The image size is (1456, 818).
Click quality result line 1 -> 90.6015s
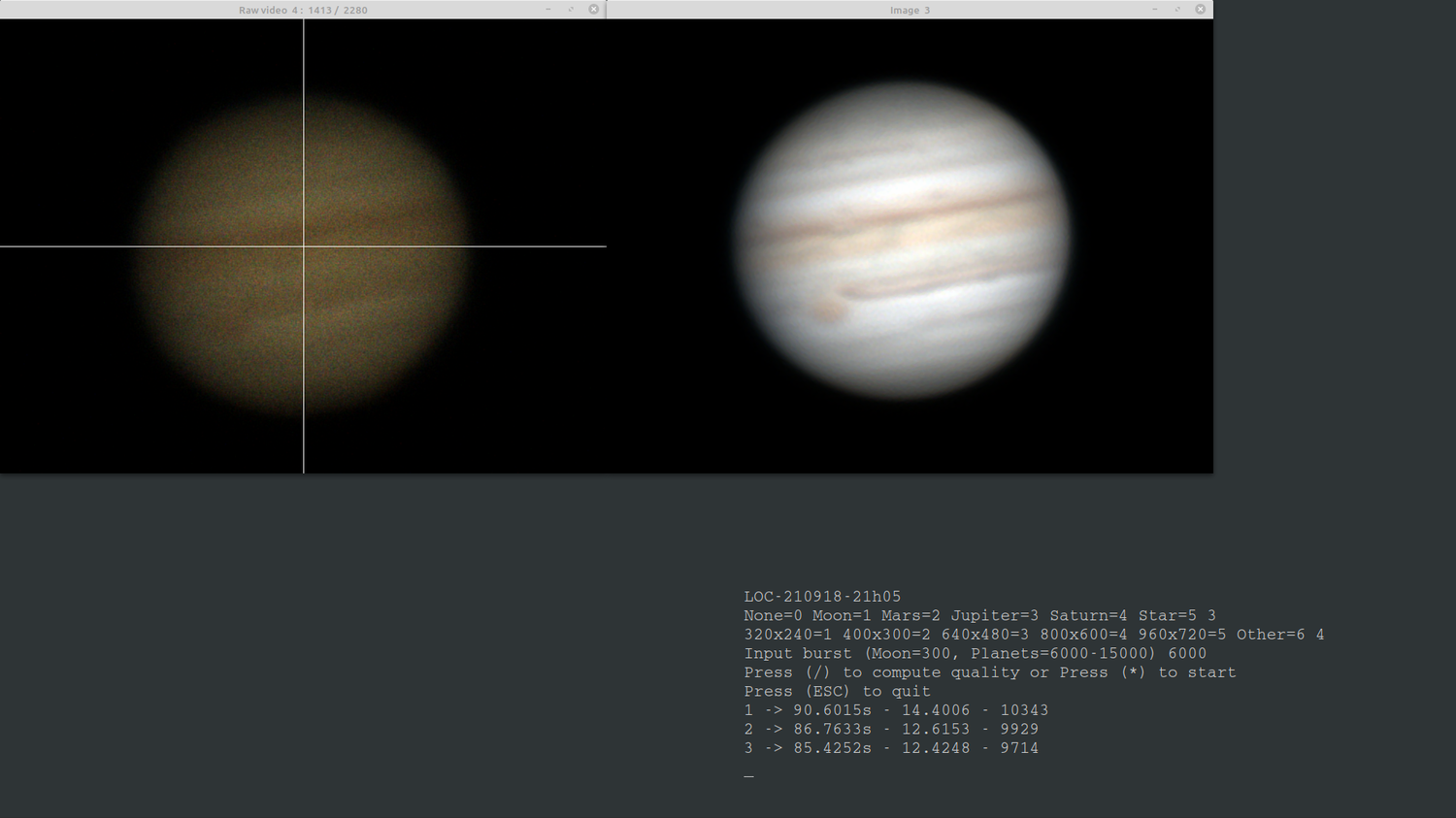[x=896, y=709]
